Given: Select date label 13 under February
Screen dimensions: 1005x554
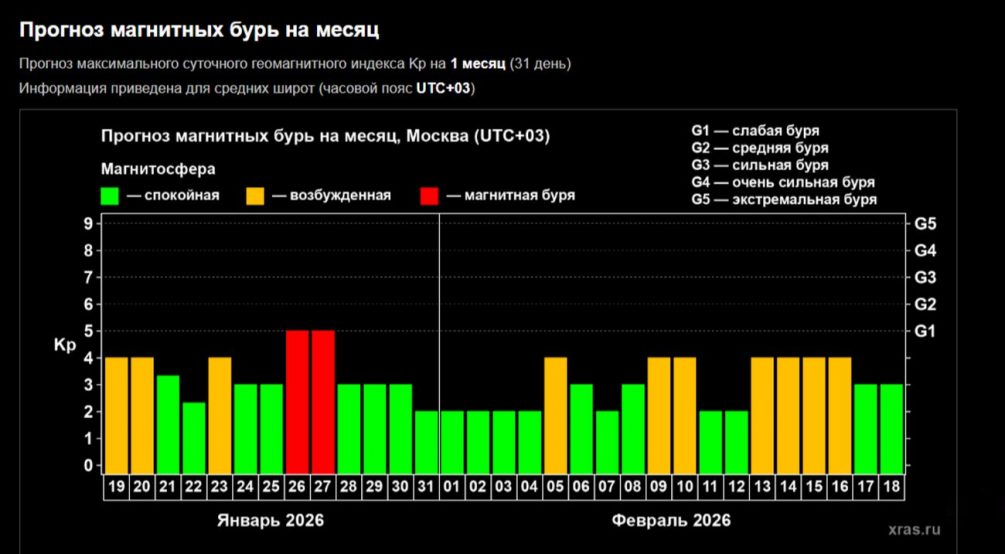Looking at the screenshot, I should (763, 486).
